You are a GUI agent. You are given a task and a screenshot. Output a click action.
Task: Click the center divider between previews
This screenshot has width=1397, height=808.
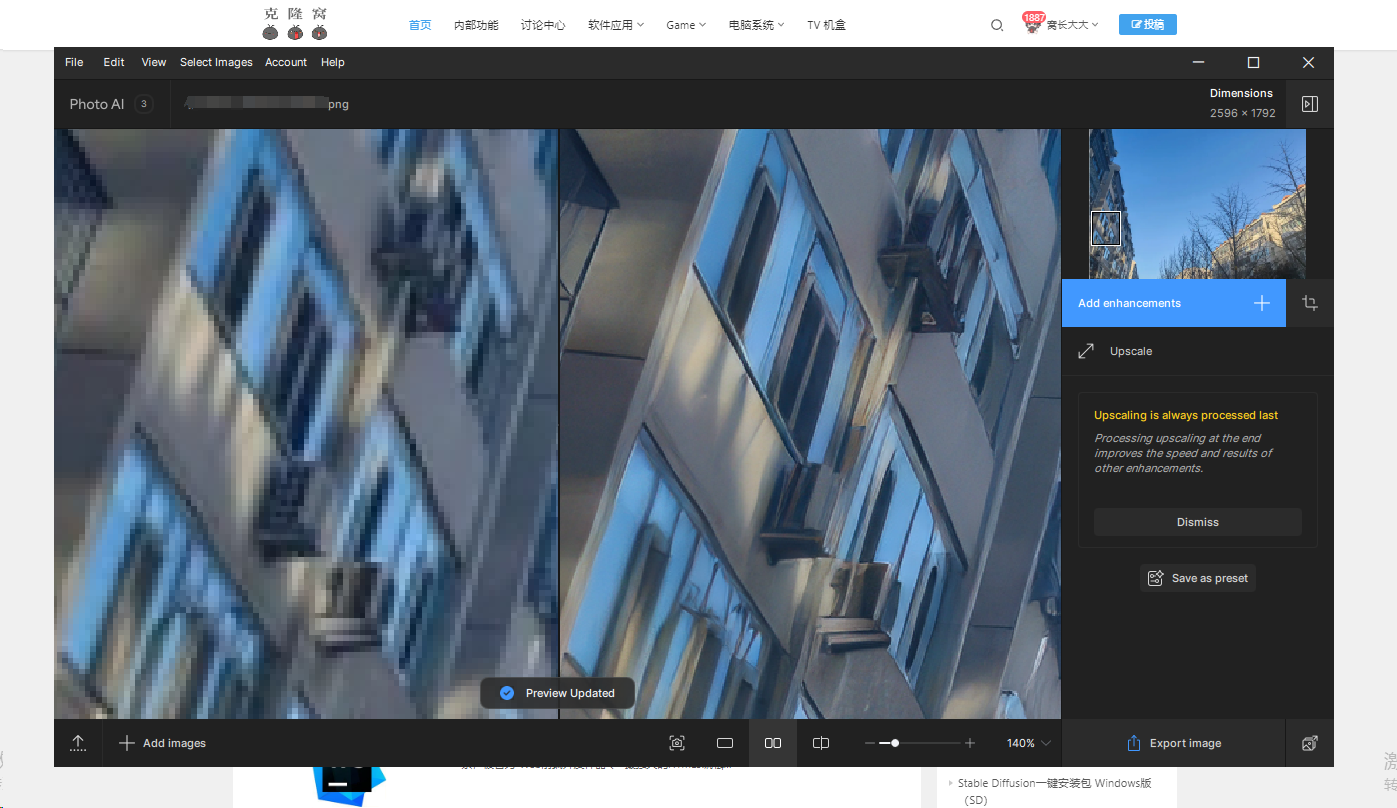point(559,424)
